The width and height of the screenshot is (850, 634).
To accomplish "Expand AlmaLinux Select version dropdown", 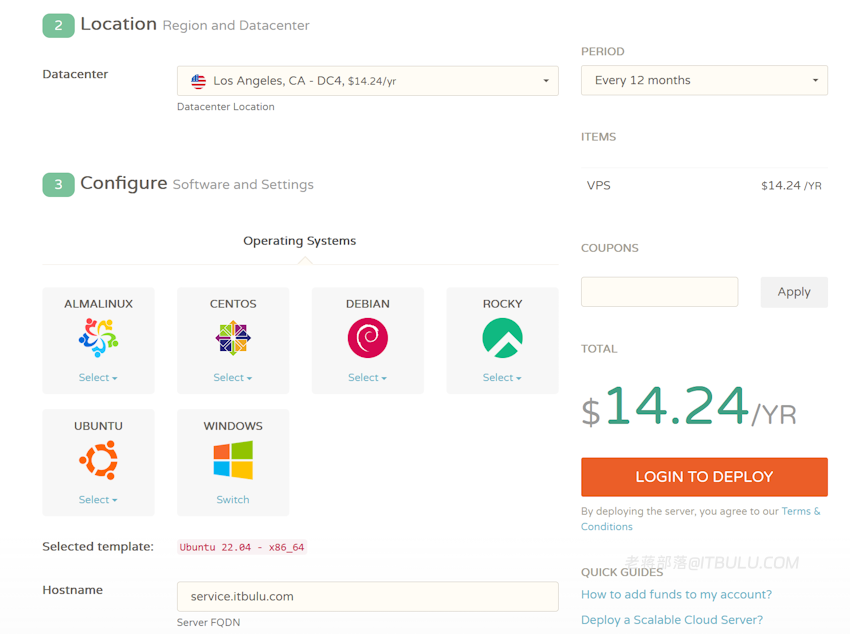I will click(x=98, y=378).
